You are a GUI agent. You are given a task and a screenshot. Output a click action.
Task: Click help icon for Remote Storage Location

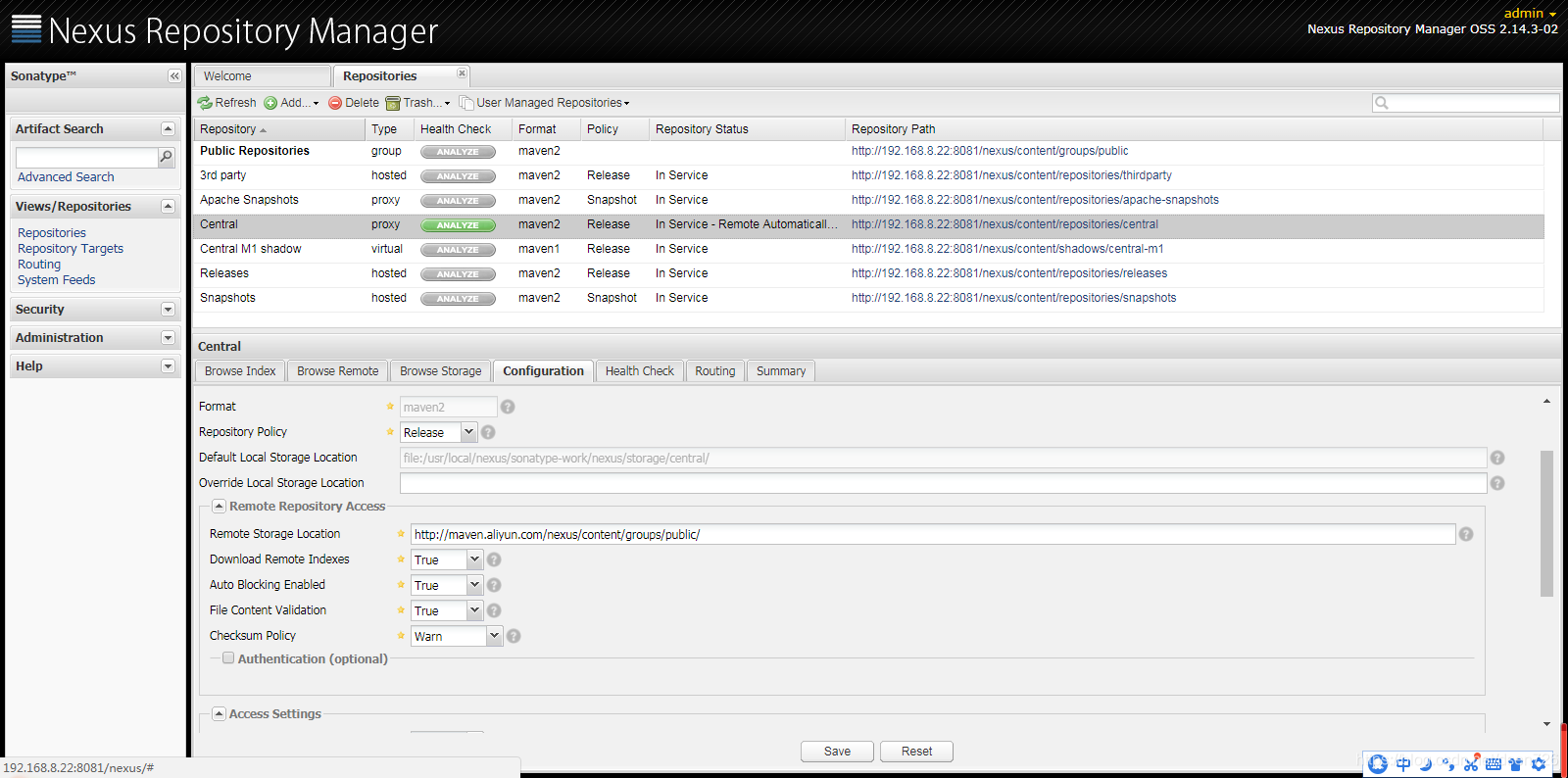(x=1466, y=534)
